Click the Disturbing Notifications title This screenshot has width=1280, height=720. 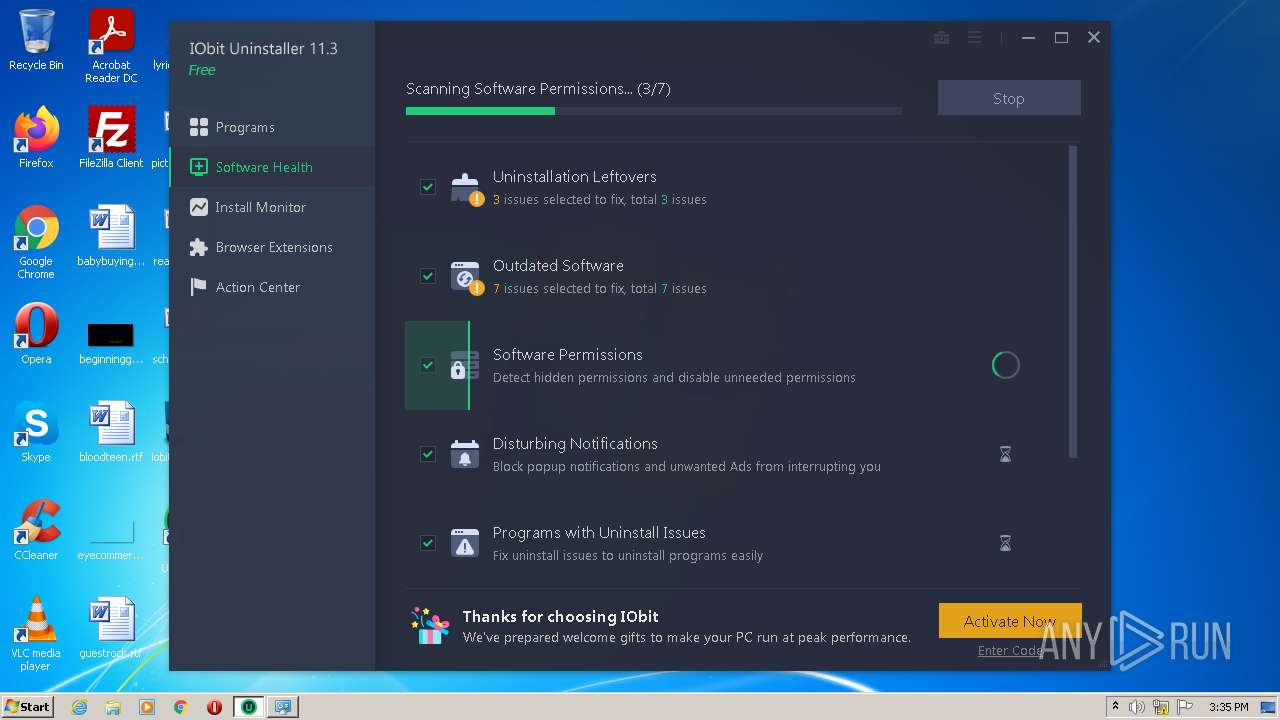coord(575,443)
